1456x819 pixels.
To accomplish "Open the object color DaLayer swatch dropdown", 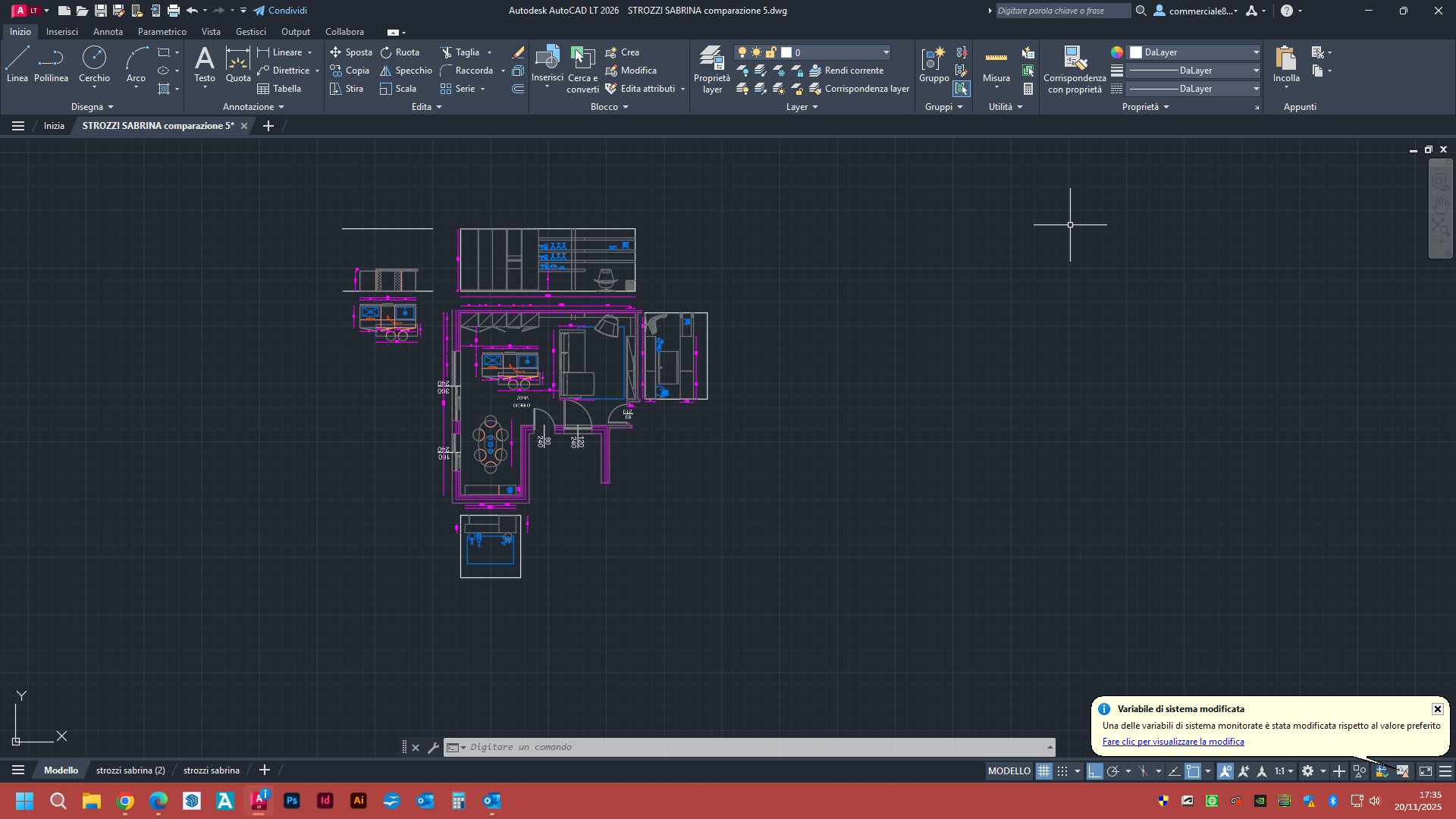I will click(x=1195, y=52).
